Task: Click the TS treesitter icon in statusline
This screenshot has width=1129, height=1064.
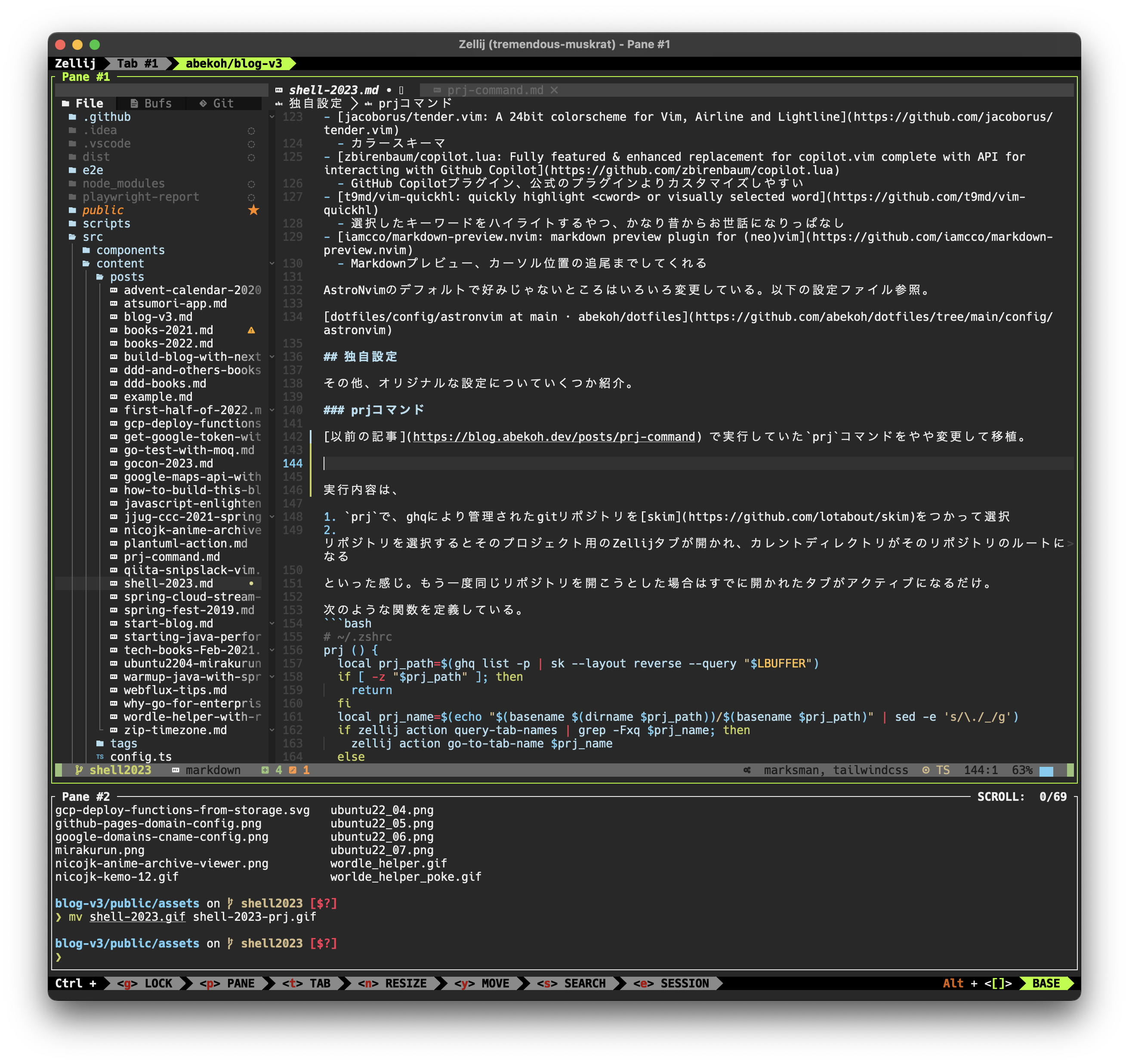Action: (x=926, y=770)
